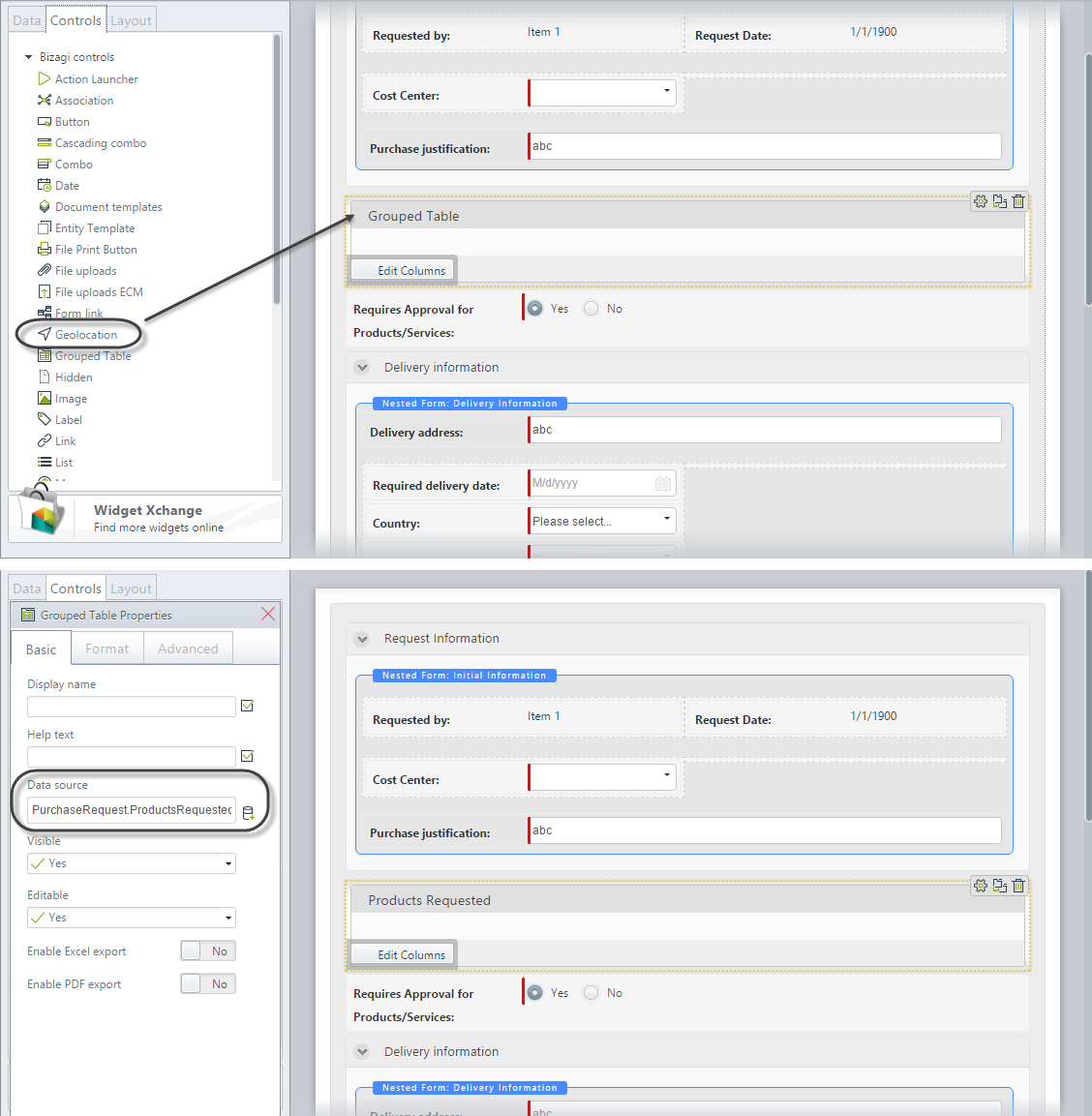The image size is (1092, 1116).
Task: Select the Form link control
Action: (x=70, y=314)
